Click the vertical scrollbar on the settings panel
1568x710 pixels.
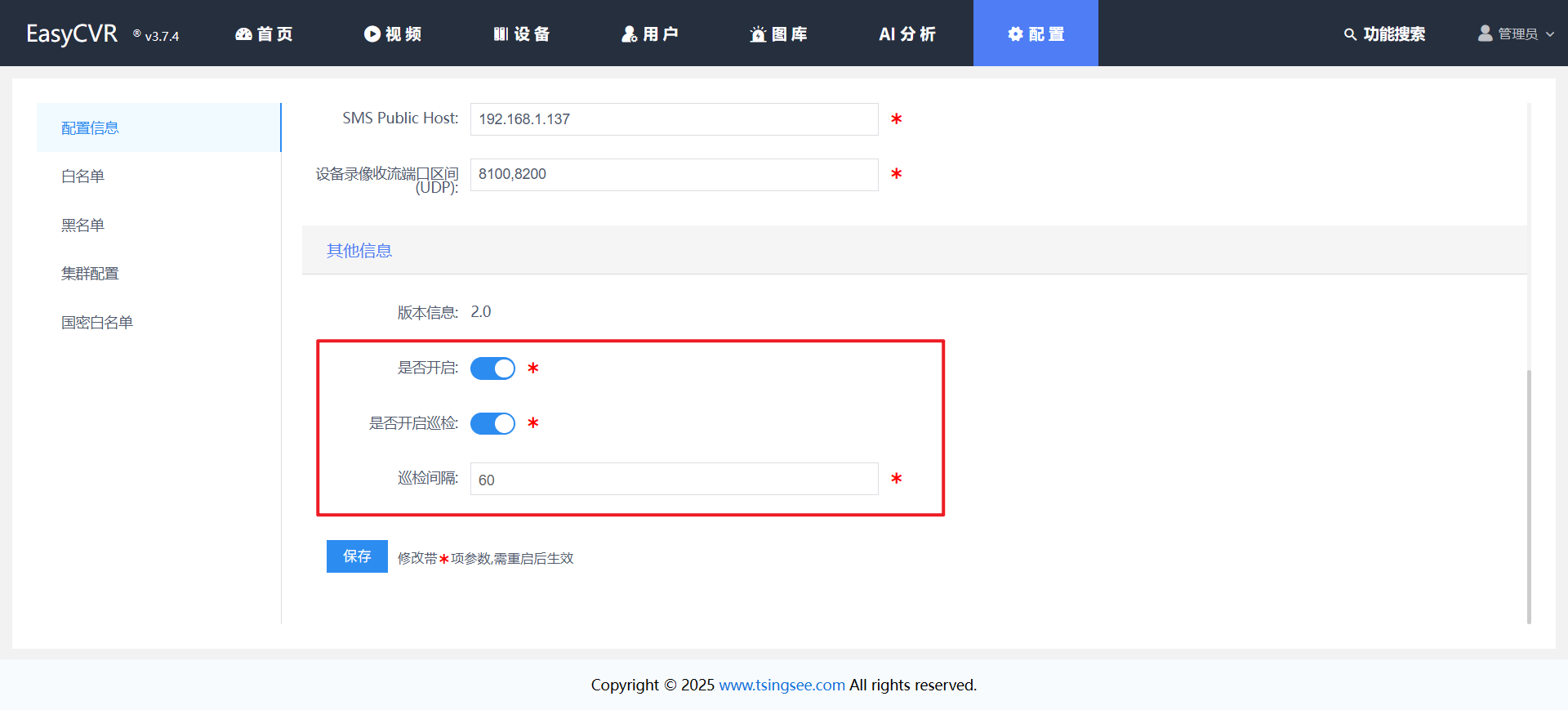click(x=1529, y=490)
